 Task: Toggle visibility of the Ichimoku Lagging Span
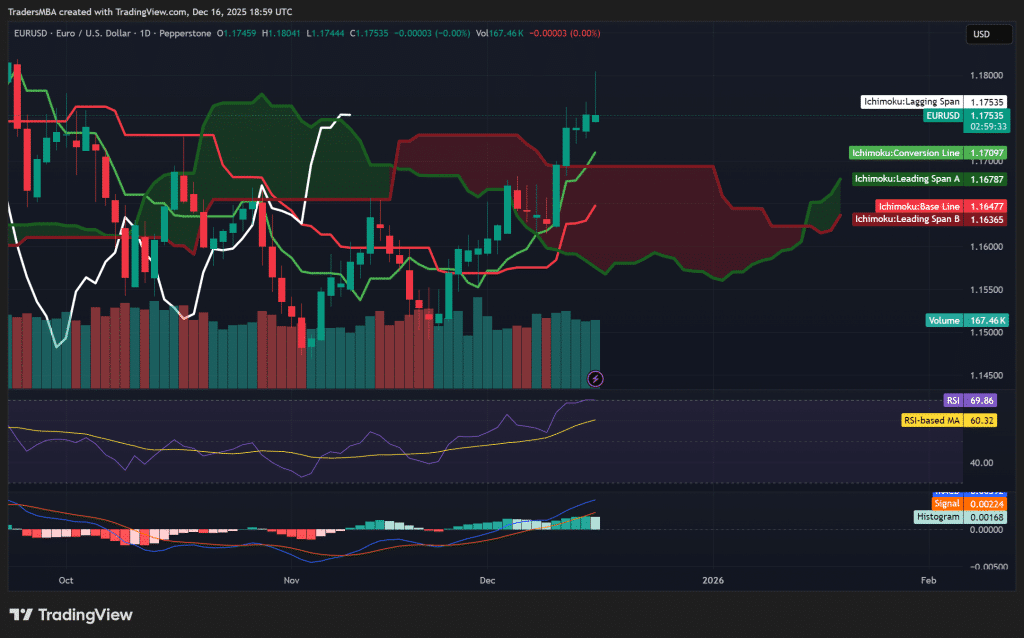click(x=911, y=101)
